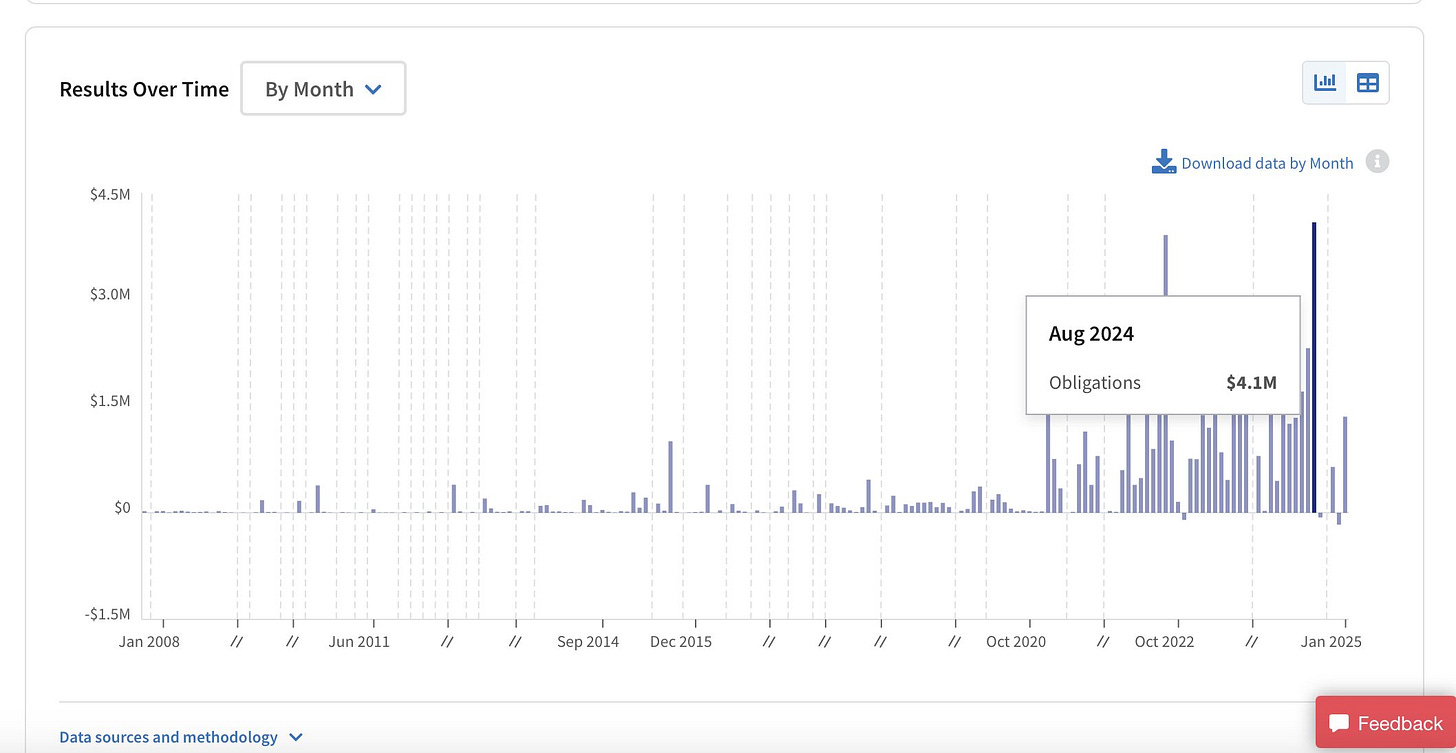The height and width of the screenshot is (753, 1456).
Task: Switch to the table view
Action: 1367,83
